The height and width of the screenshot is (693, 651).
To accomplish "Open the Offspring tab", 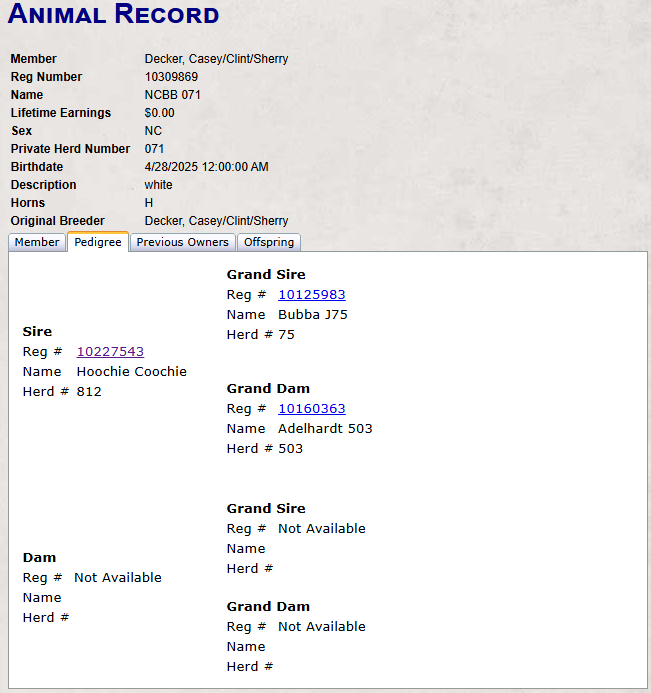I will [269, 242].
